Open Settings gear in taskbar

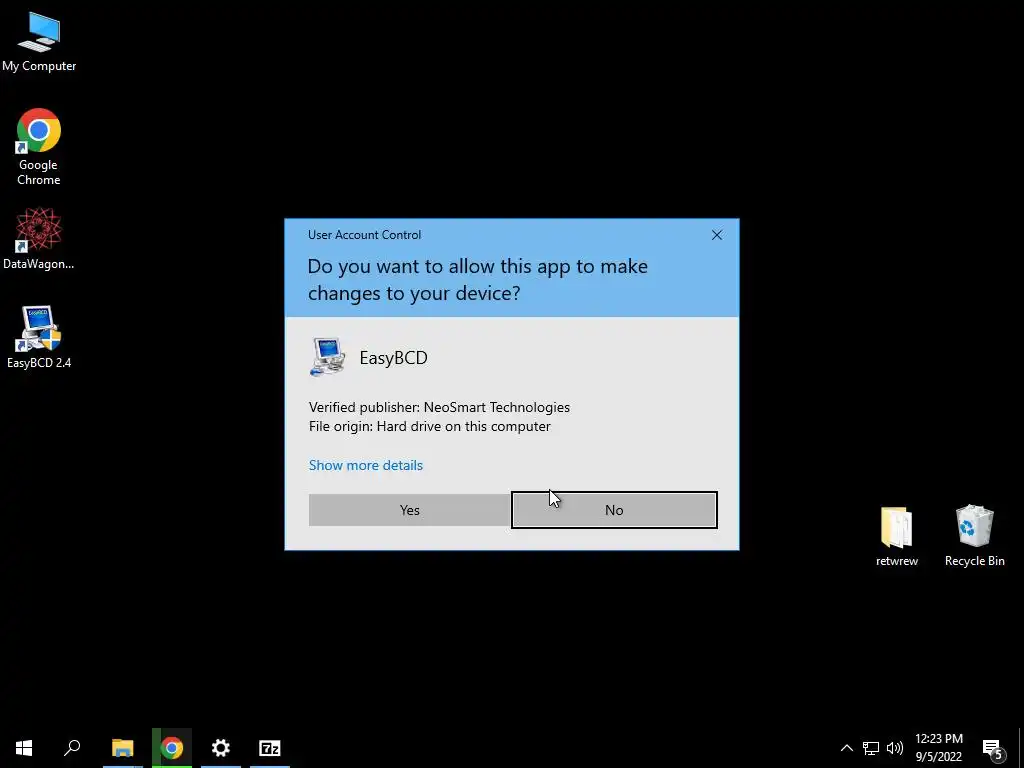click(x=221, y=748)
